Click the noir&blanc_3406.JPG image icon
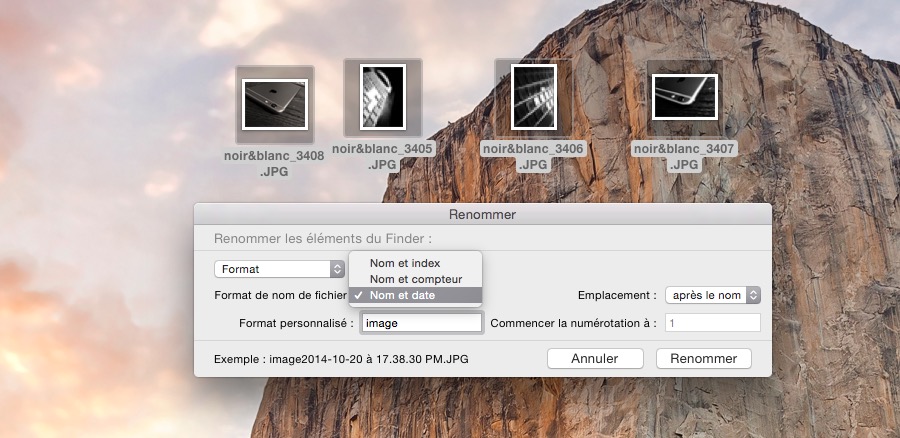This screenshot has height=438, width=900. [x=534, y=97]
